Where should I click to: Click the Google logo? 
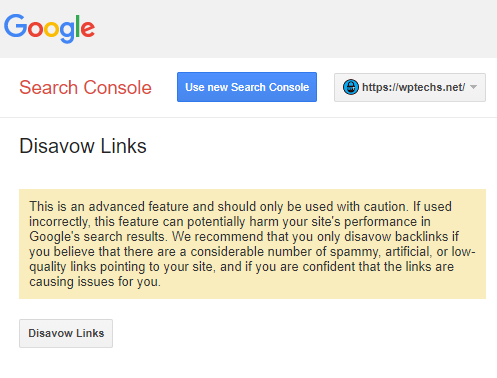click(49, 28)
